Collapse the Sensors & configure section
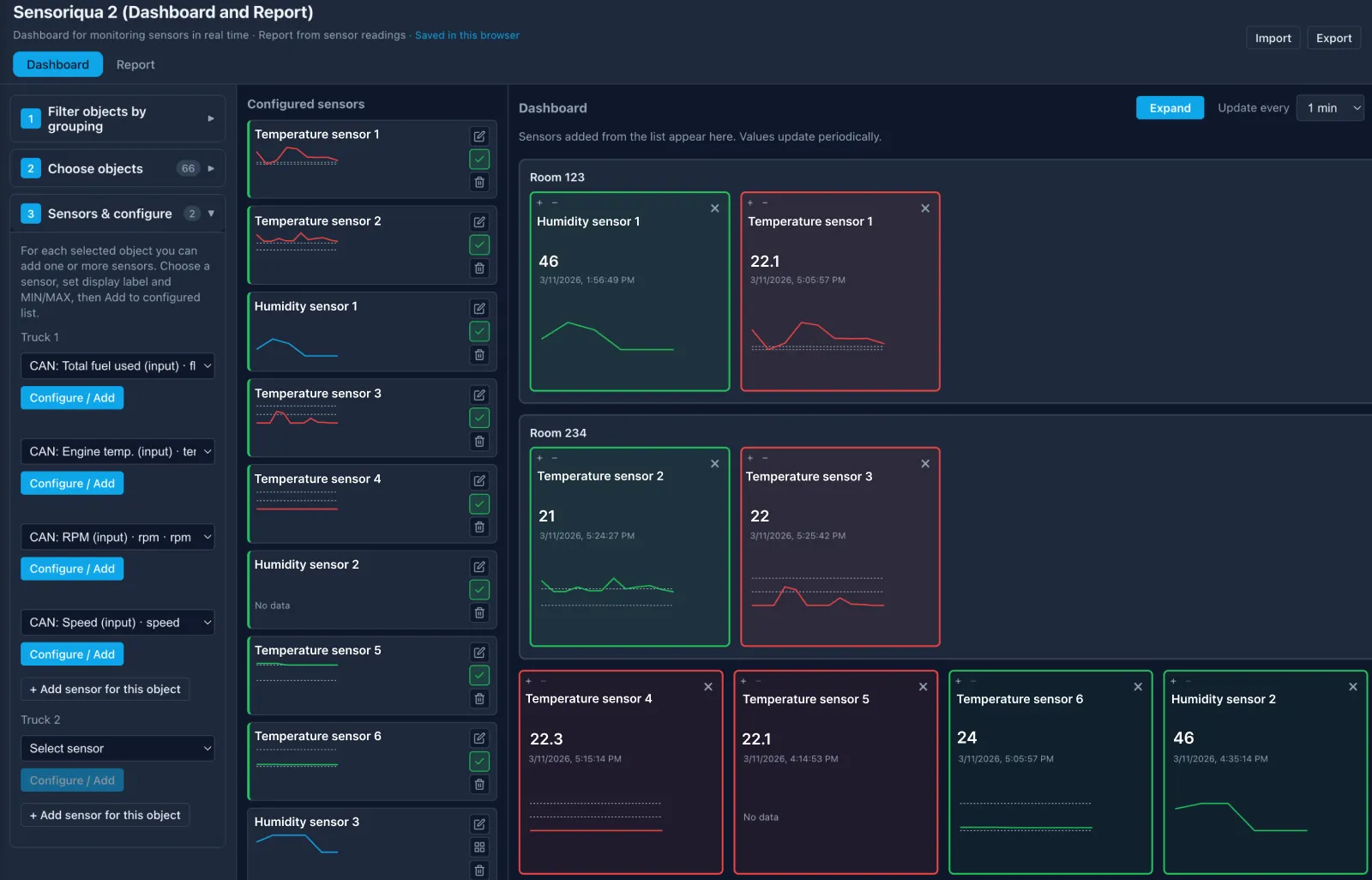This screenshot has width=1372, height=880. point(211,214)
